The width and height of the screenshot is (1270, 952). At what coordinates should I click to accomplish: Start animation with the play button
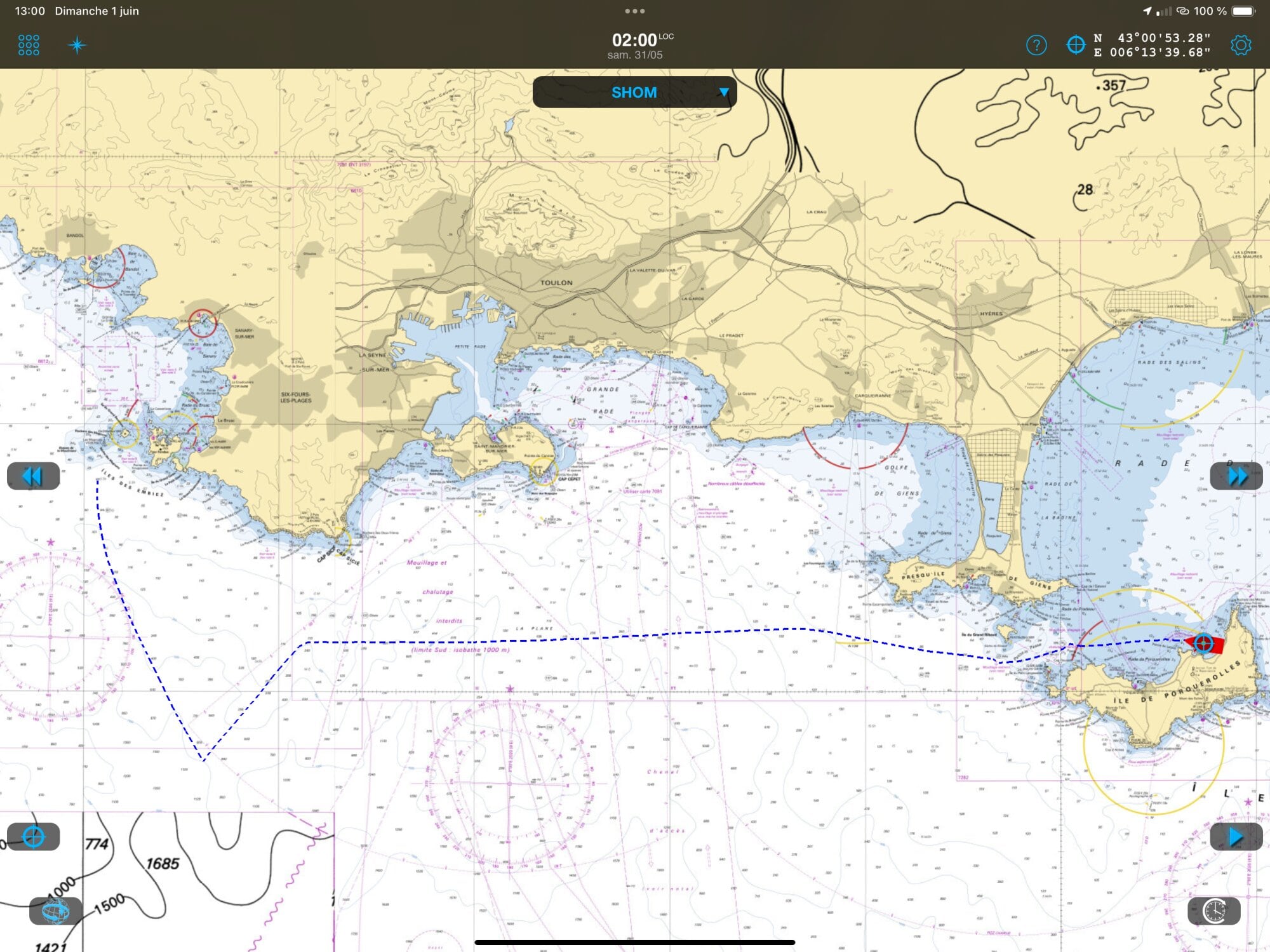(1236, 837)
